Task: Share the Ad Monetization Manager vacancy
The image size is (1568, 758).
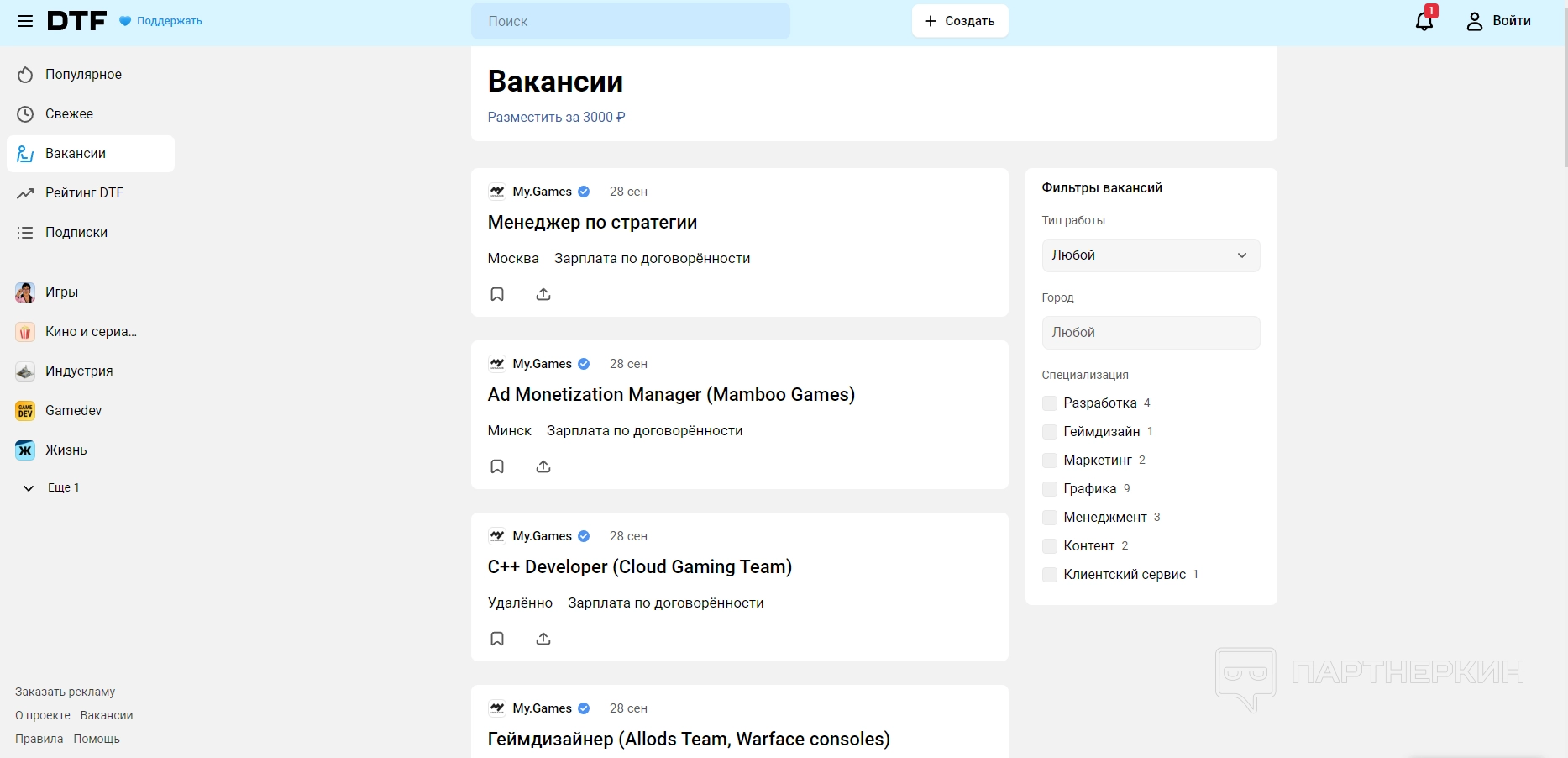Action: point(543,466)
